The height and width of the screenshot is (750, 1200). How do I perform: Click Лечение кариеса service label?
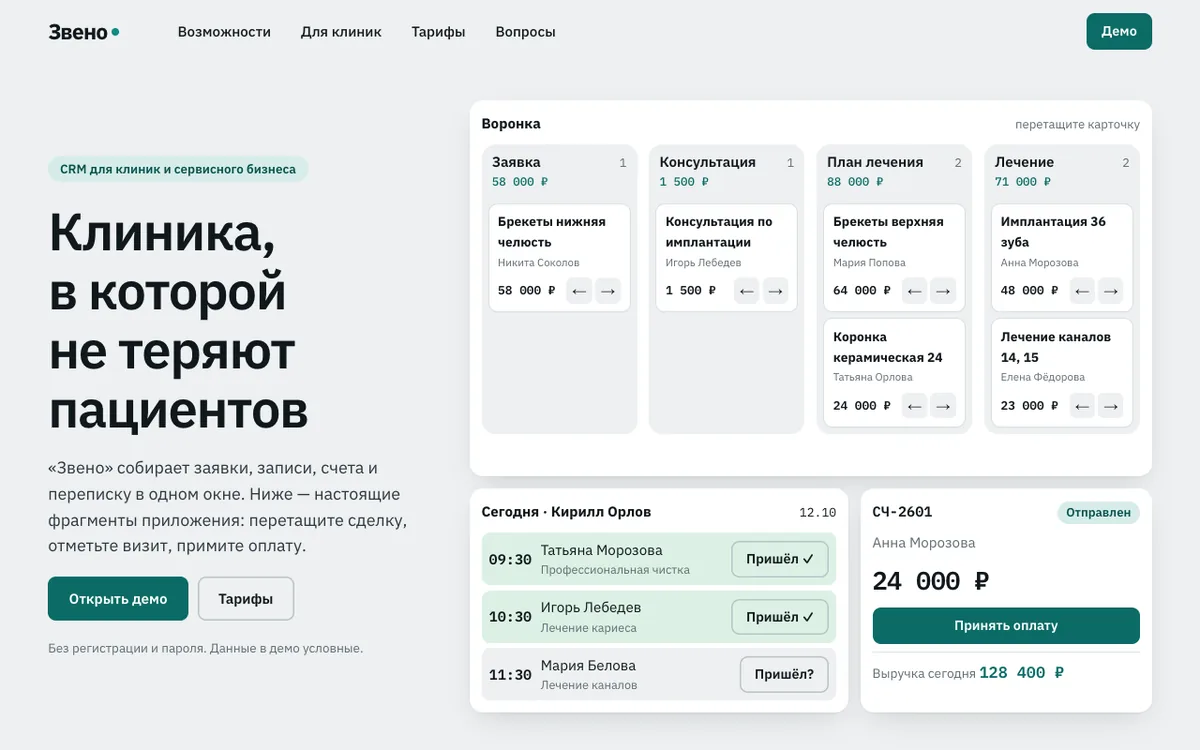589,628
